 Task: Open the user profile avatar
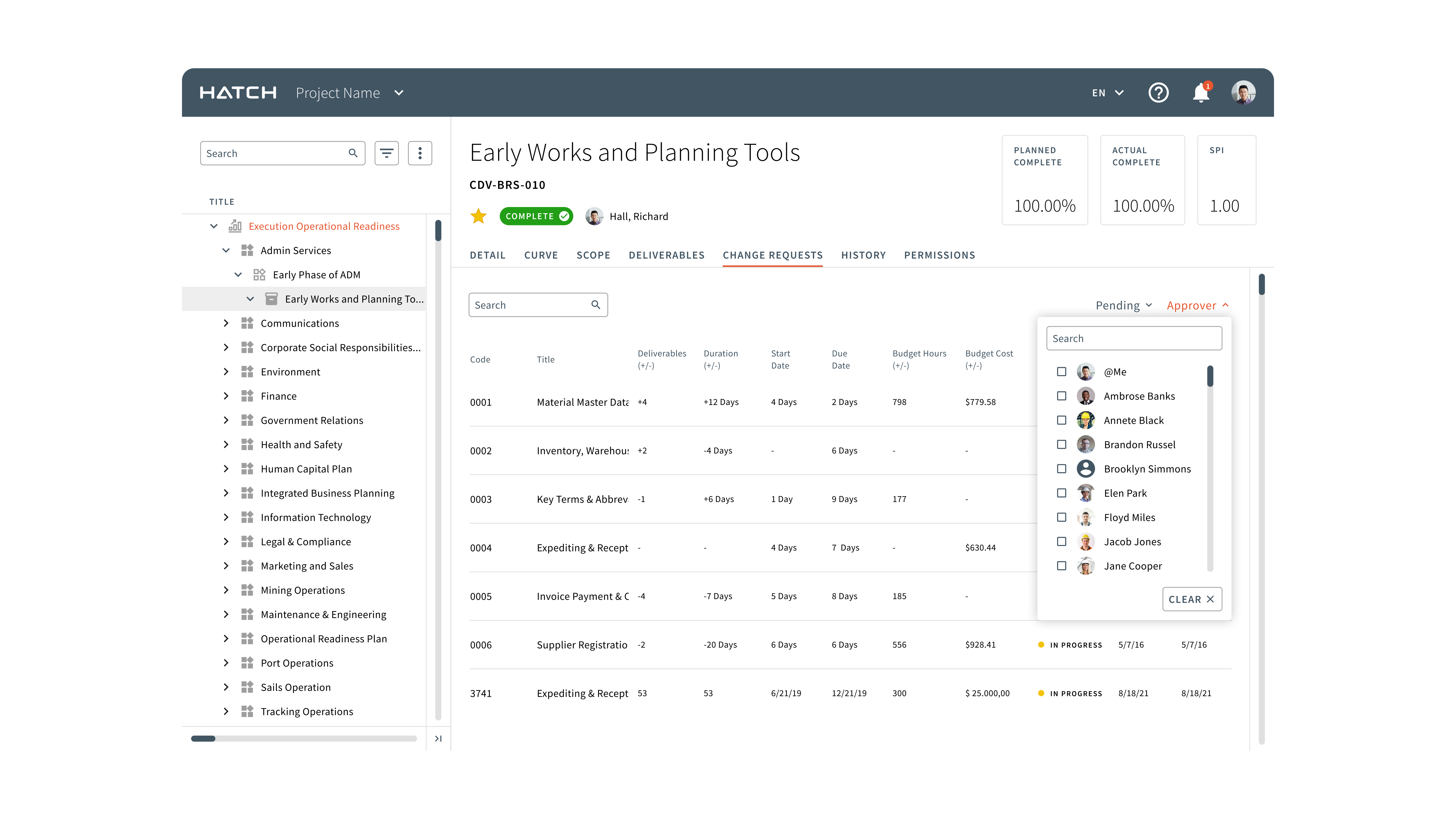[x=1243, y=93]
